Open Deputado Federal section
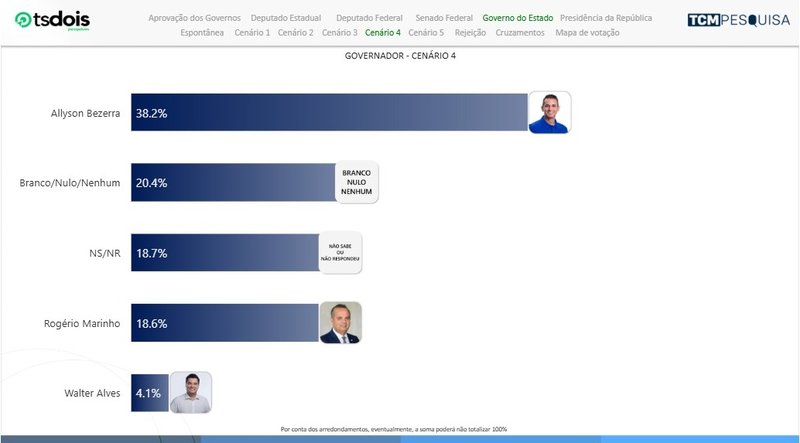The image size is (800, 443). 369,18
